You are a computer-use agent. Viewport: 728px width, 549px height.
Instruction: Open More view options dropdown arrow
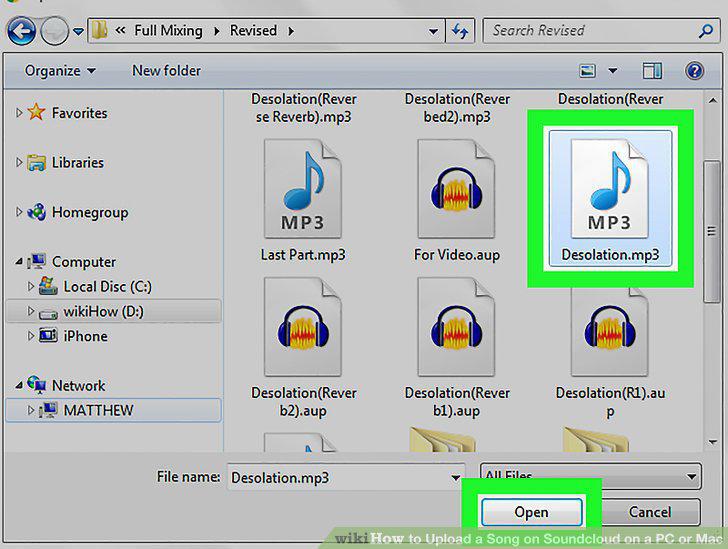613,71
